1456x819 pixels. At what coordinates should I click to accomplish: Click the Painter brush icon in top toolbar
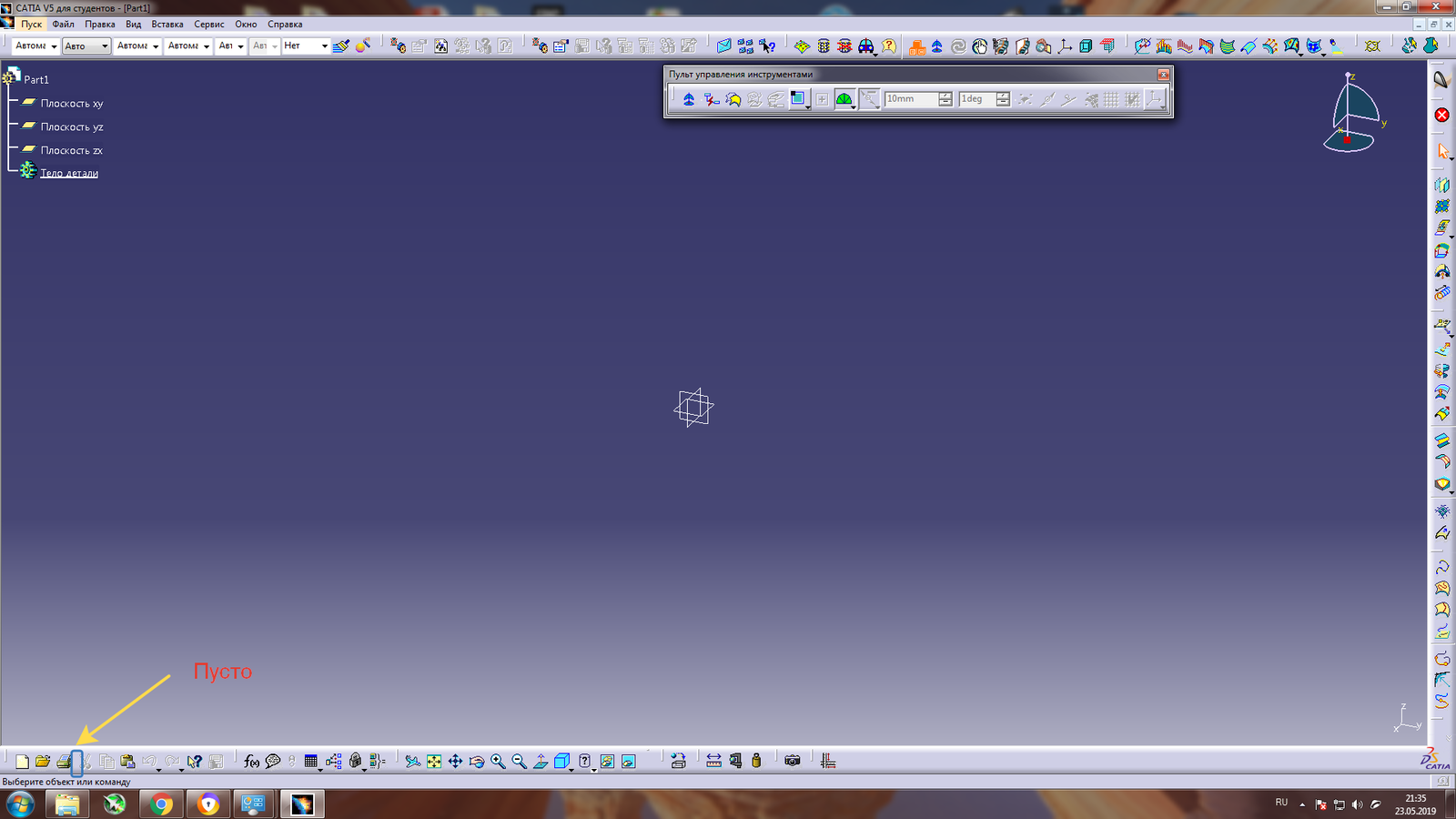pyautogui.click(x=341, y=45)
